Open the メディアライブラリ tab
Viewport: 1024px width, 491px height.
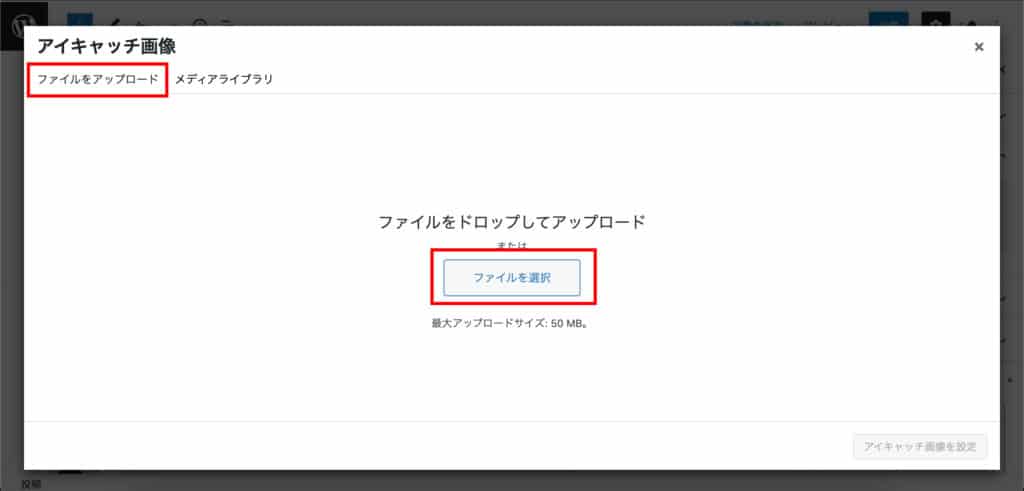(224, 80)
